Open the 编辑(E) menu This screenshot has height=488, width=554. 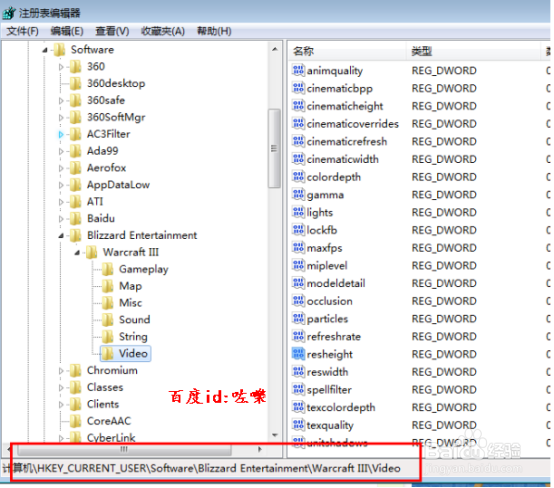[x=67, y=31]
